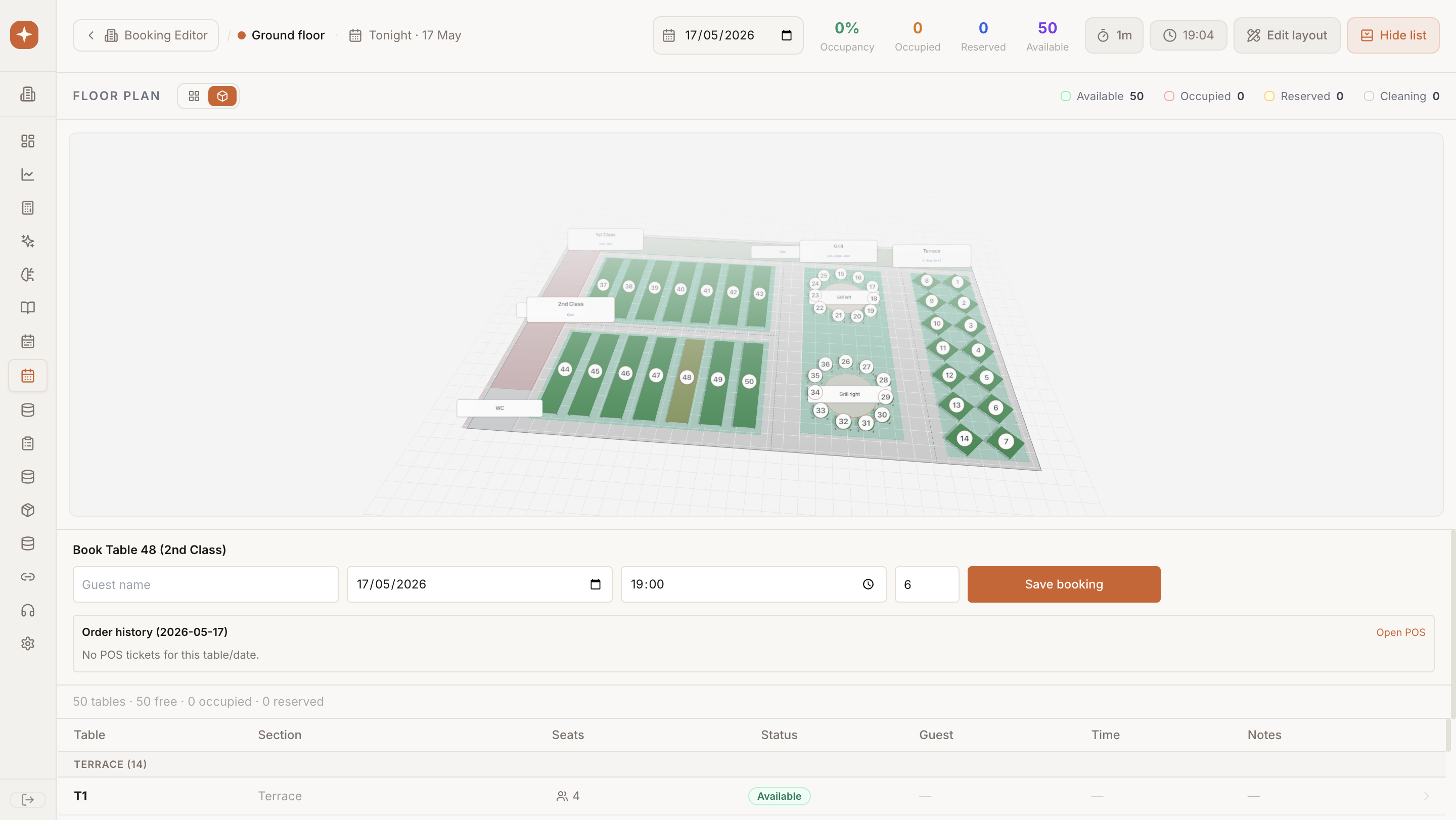Open POS link in order history
Viewport: 1456px width, 820px height.
pos(1400,632)
